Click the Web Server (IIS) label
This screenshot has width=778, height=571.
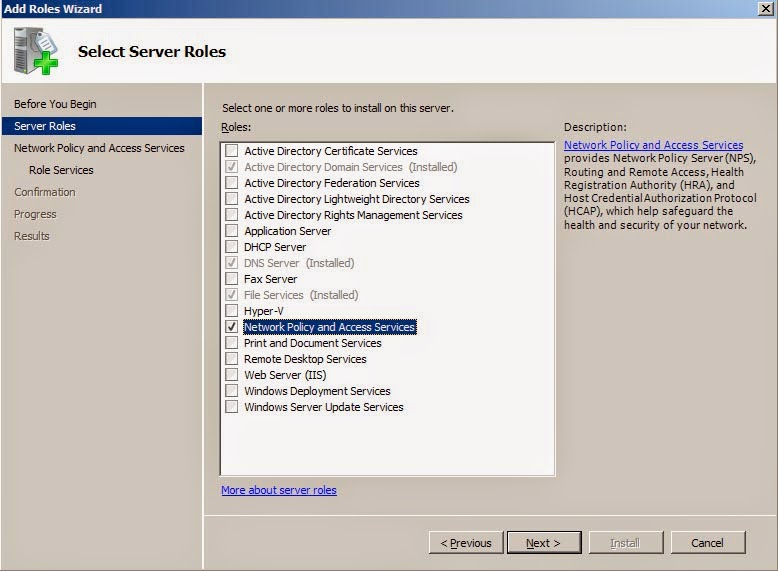tap(285, 375)
